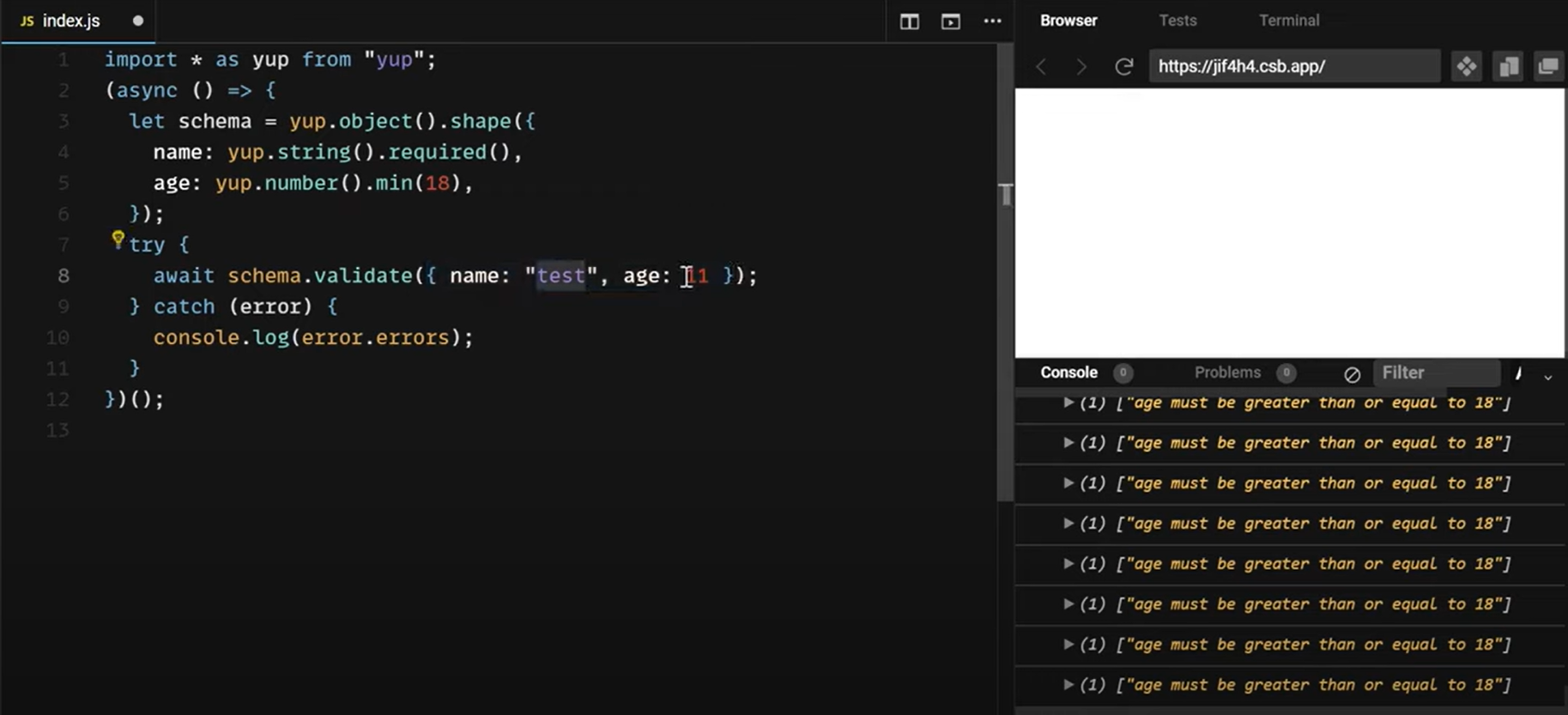
Task: Clear the console output
Action: point(1352,374)
